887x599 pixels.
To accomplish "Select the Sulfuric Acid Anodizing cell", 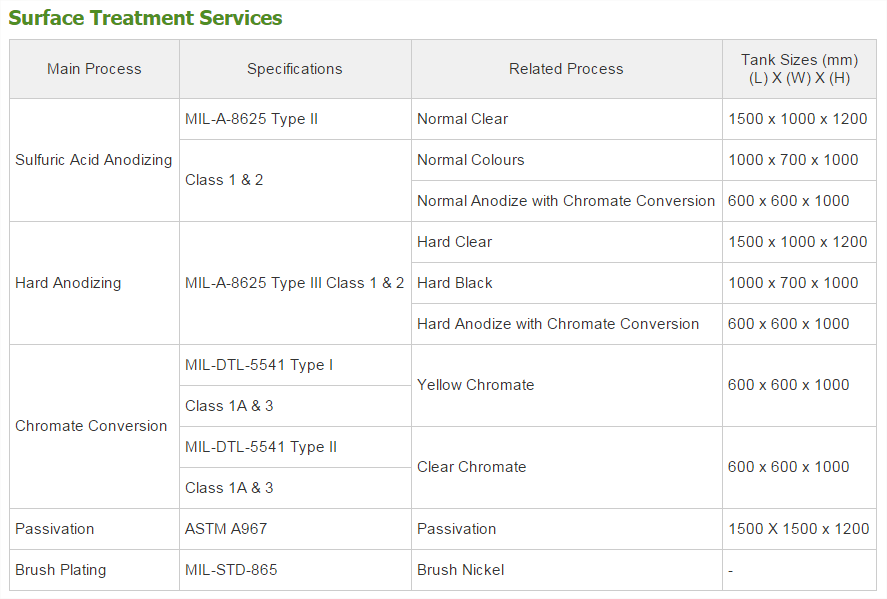I will click(94, 160).
